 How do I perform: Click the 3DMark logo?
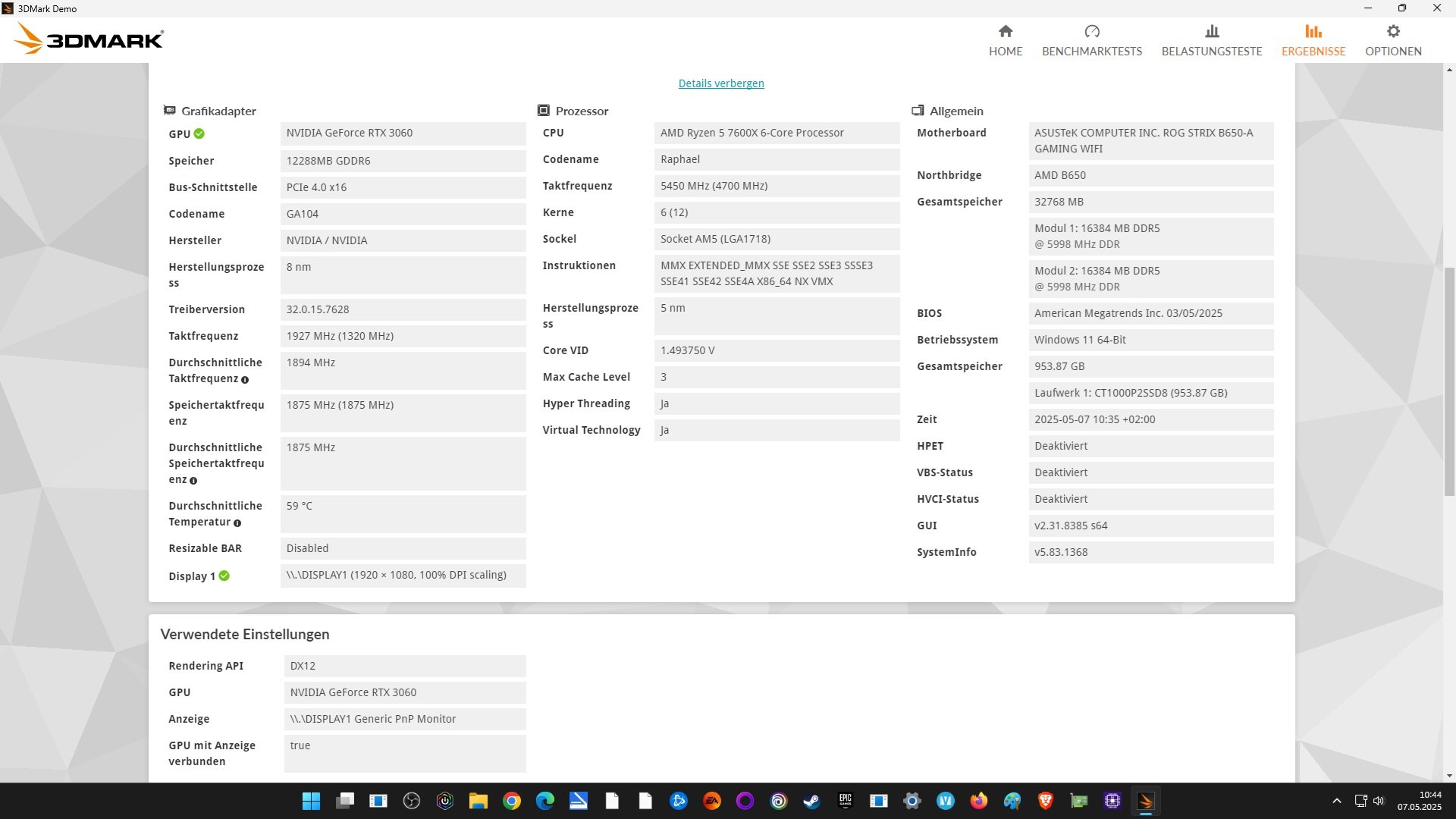click(x=89, y=38)
